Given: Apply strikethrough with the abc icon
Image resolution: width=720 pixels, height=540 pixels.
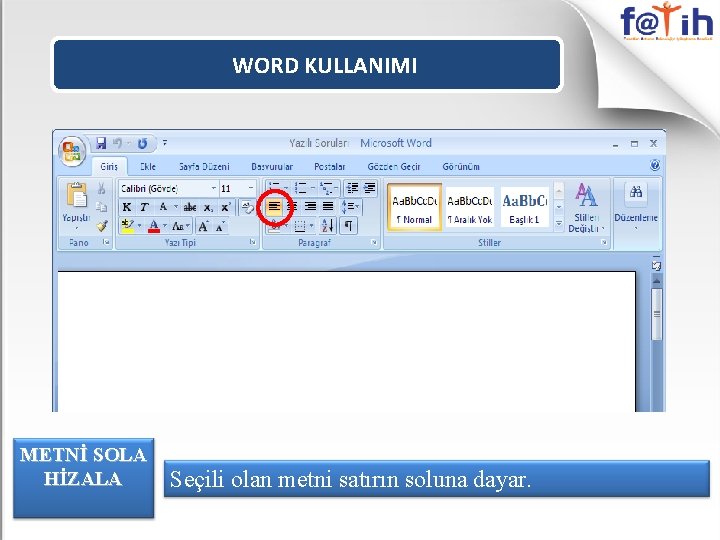Looking at the screenshot, I should coord(190,208).
